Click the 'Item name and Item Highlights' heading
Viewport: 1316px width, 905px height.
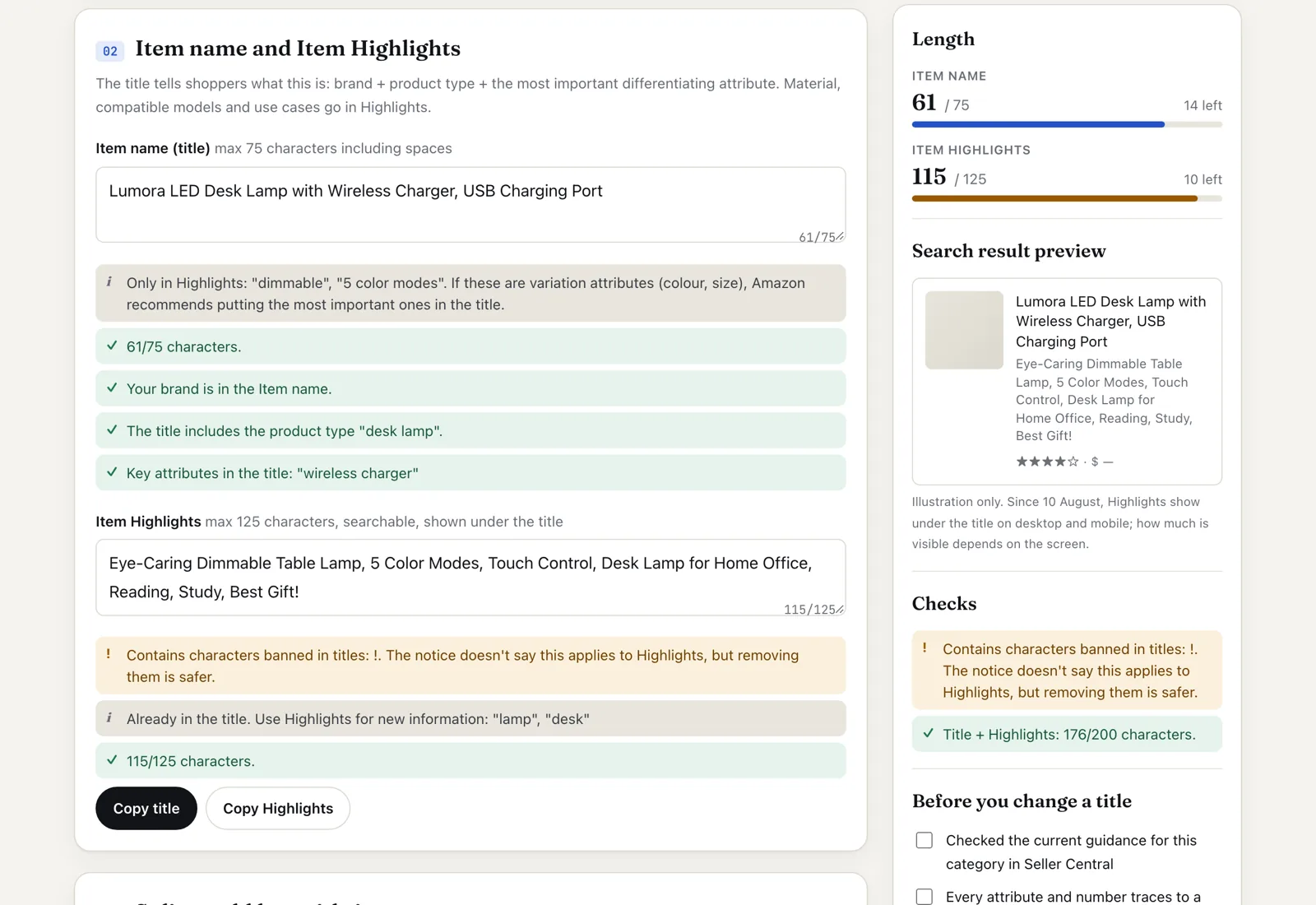(298, 49)
